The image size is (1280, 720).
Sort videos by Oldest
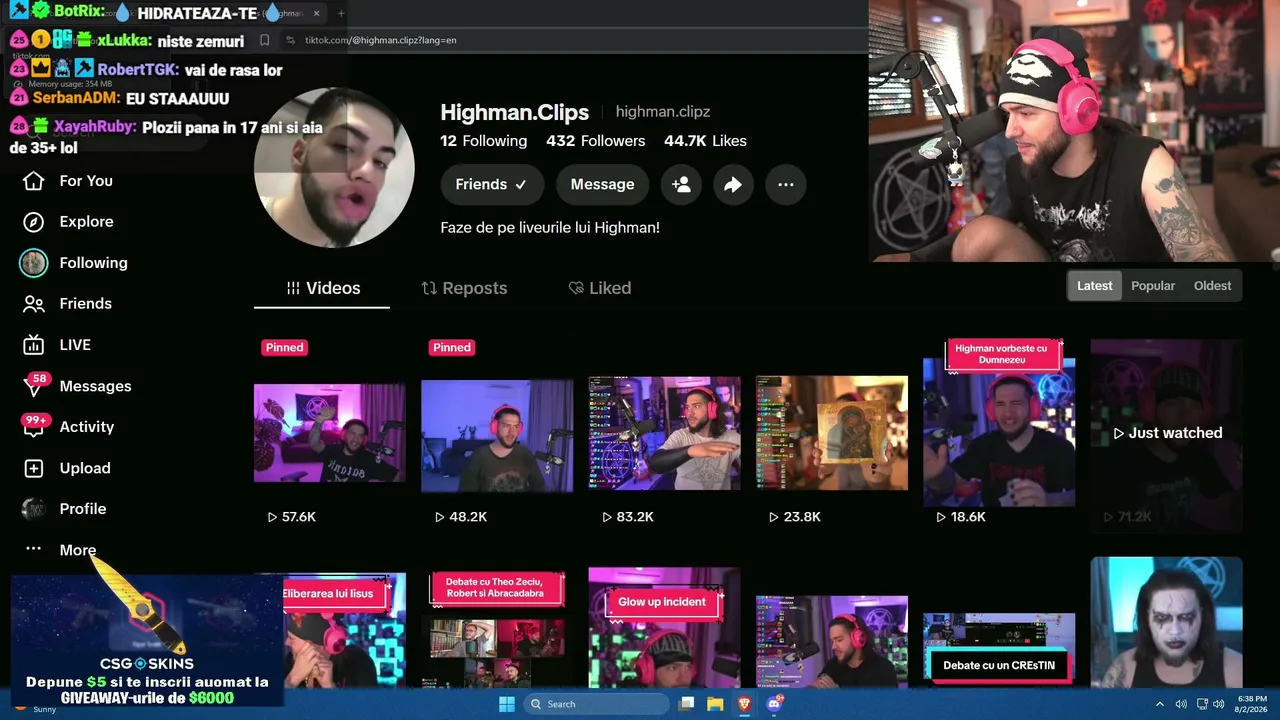point(1212,286)
